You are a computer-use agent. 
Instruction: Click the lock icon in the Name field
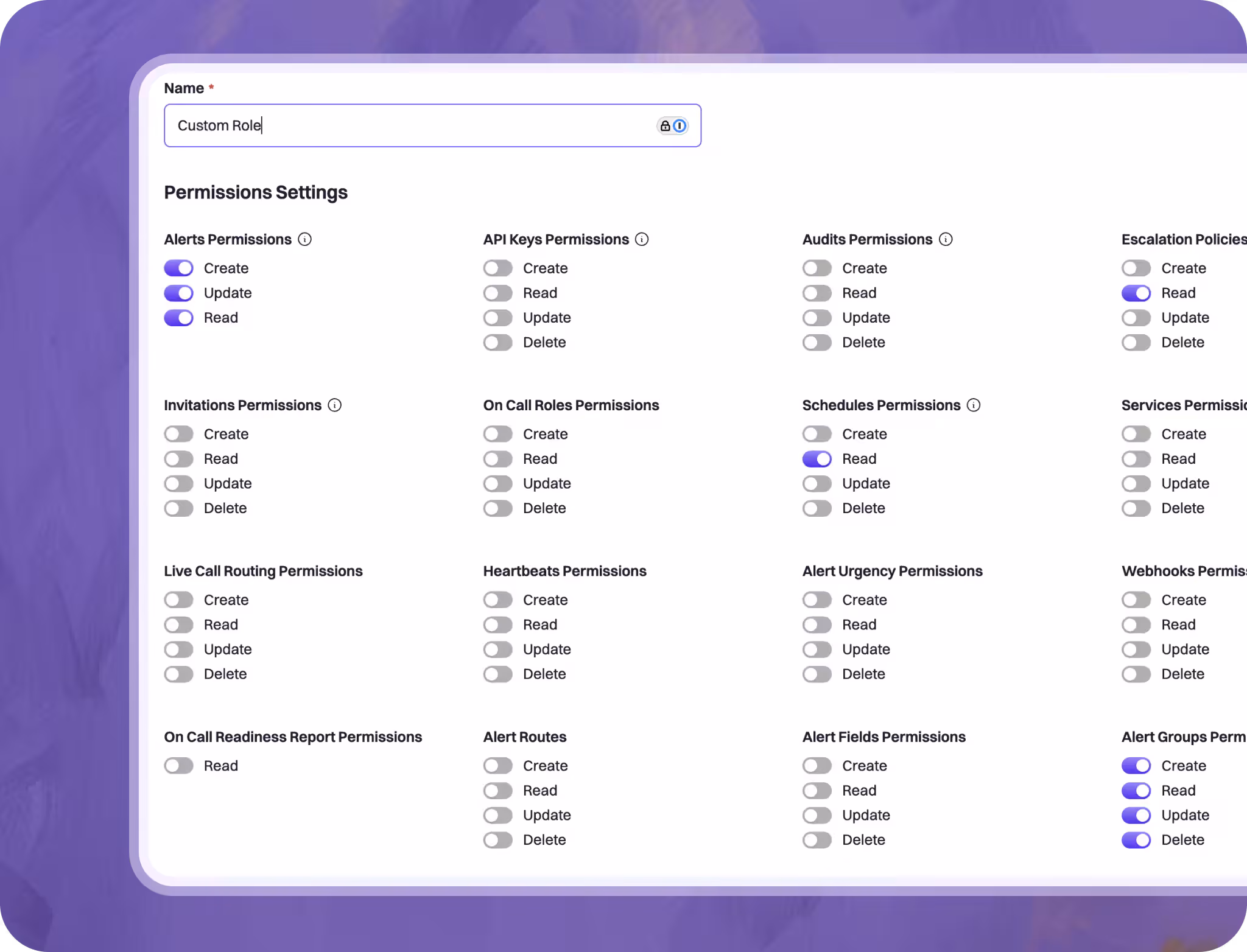(x=665, y=125)
